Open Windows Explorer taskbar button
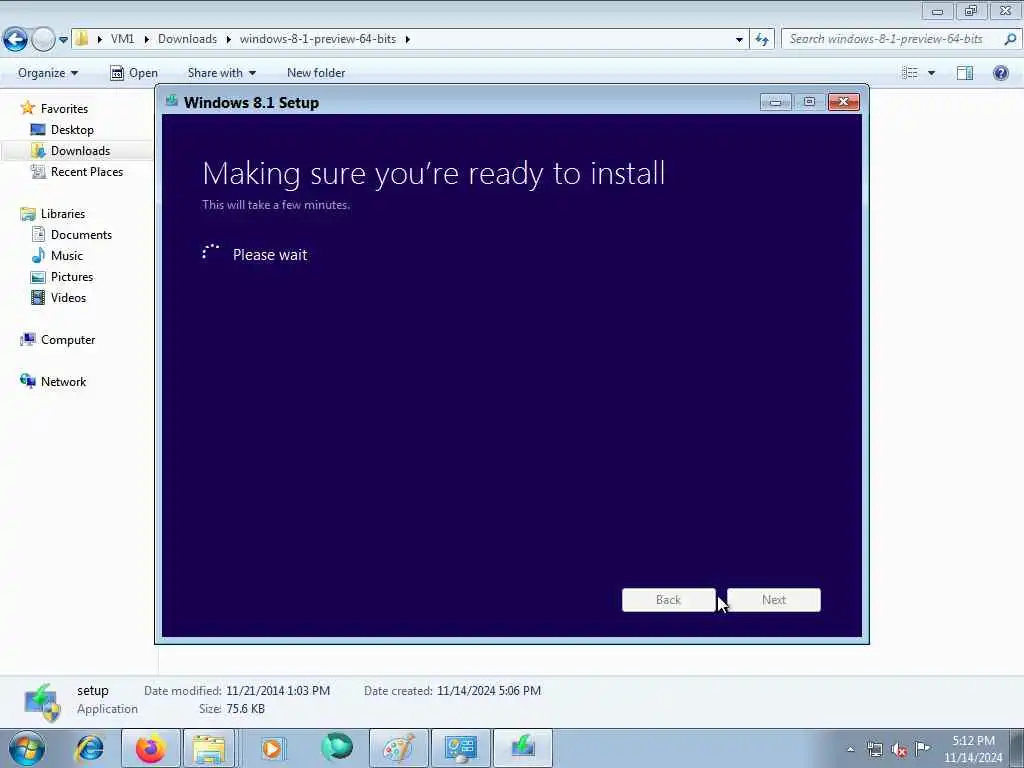 click(209, 748)
